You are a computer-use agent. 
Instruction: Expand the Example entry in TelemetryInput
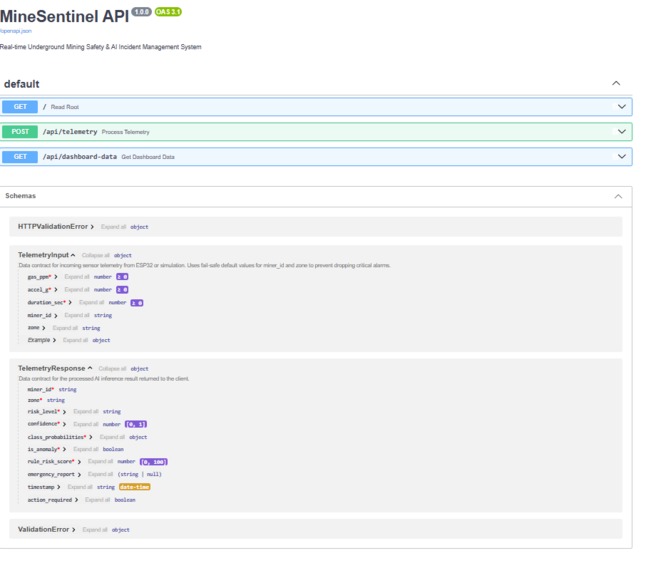pyautogui.click(x=54, y=340)
